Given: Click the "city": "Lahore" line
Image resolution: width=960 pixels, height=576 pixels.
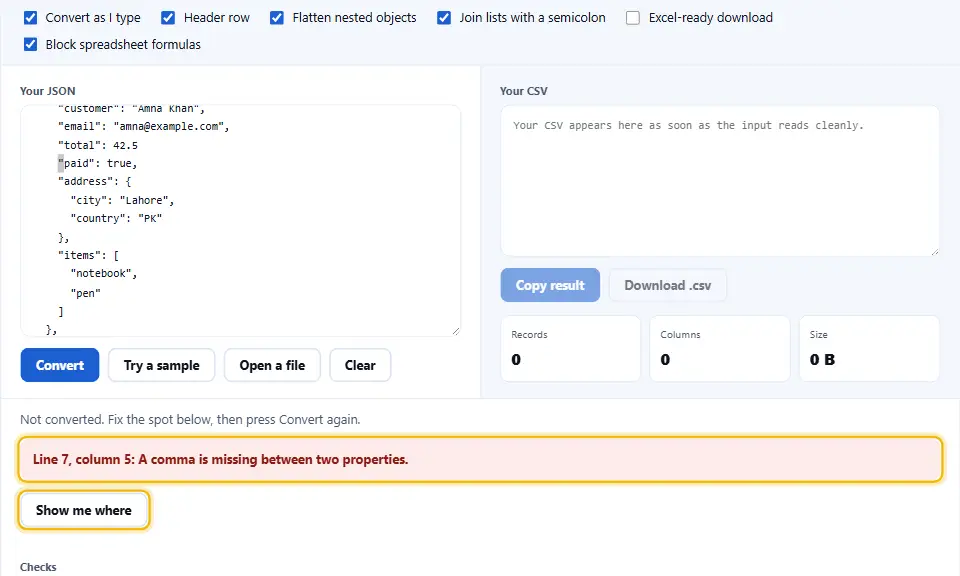Looking at the screenshot, I should (122, 200).
